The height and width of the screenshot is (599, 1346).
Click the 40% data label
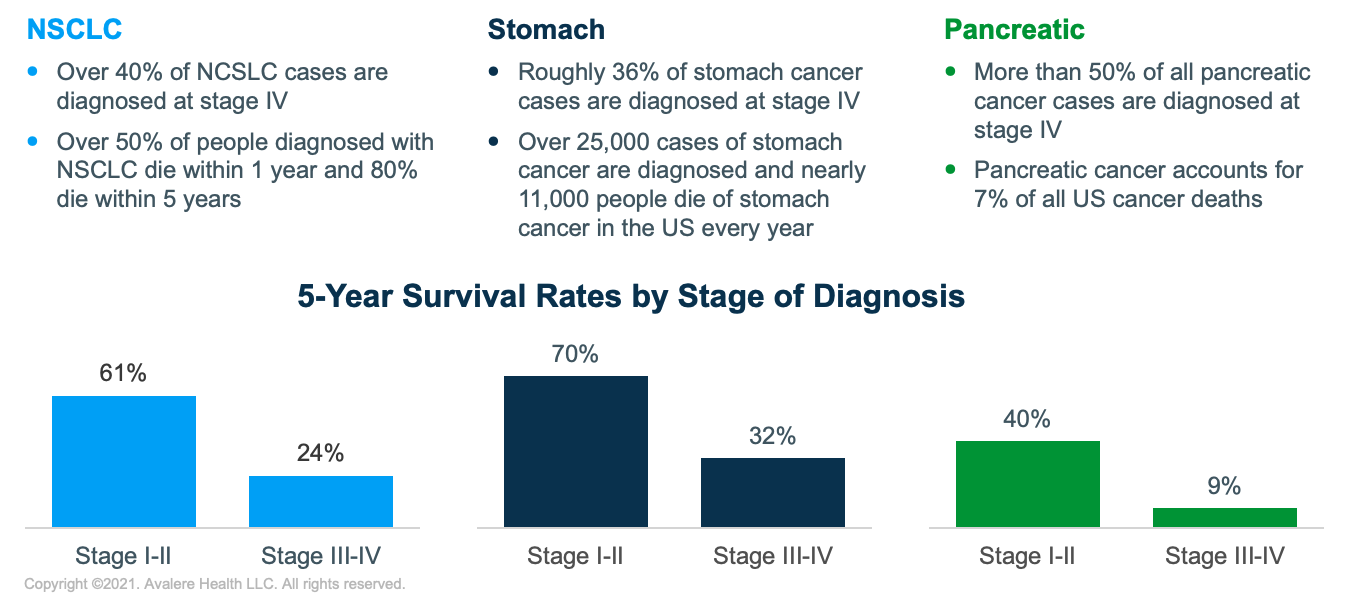pyautogui.click(x=1027, y=419)
